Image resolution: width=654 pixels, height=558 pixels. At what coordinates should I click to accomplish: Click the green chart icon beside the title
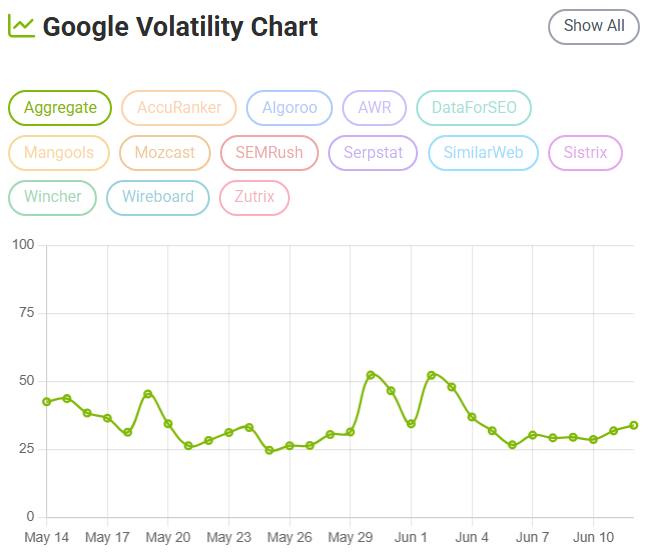coord(21,26)
